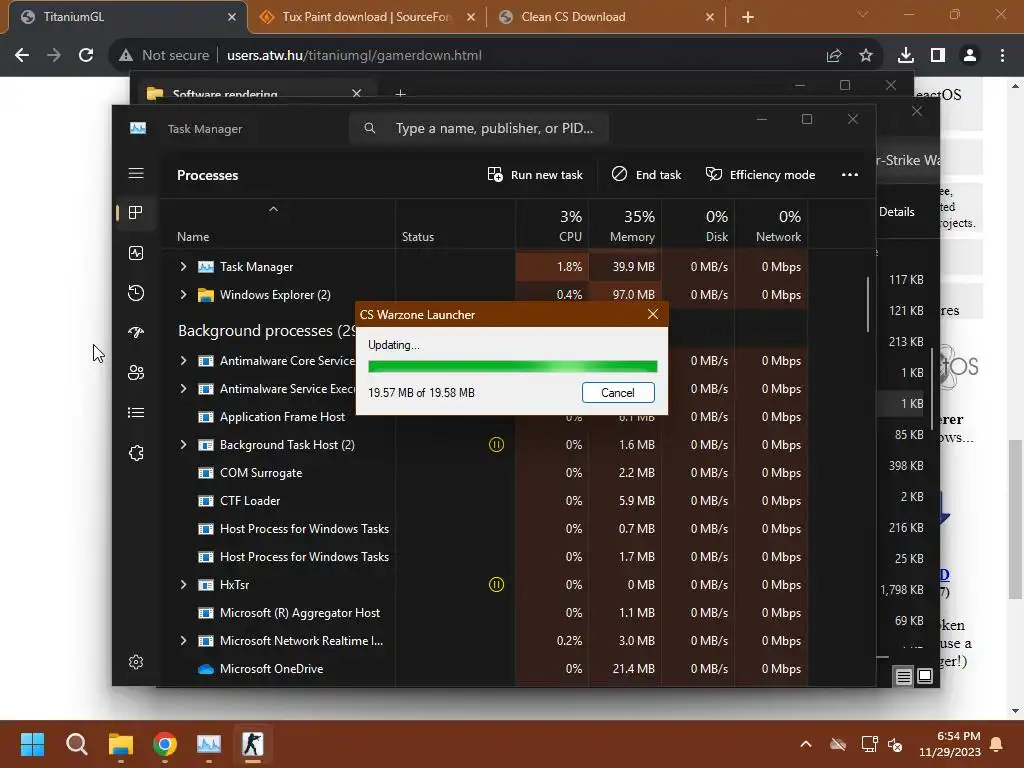Open the Users sidebar page
This screenshot has height=768, width=1024.
(136, 372)
